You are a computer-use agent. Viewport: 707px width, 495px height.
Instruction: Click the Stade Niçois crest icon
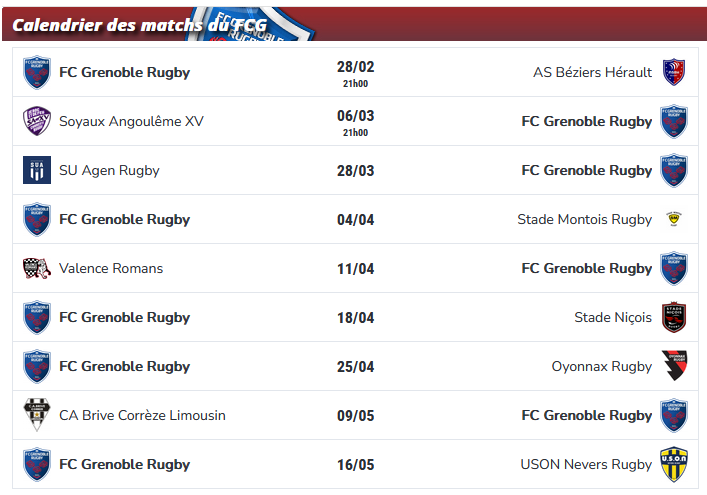pos(674,317)
